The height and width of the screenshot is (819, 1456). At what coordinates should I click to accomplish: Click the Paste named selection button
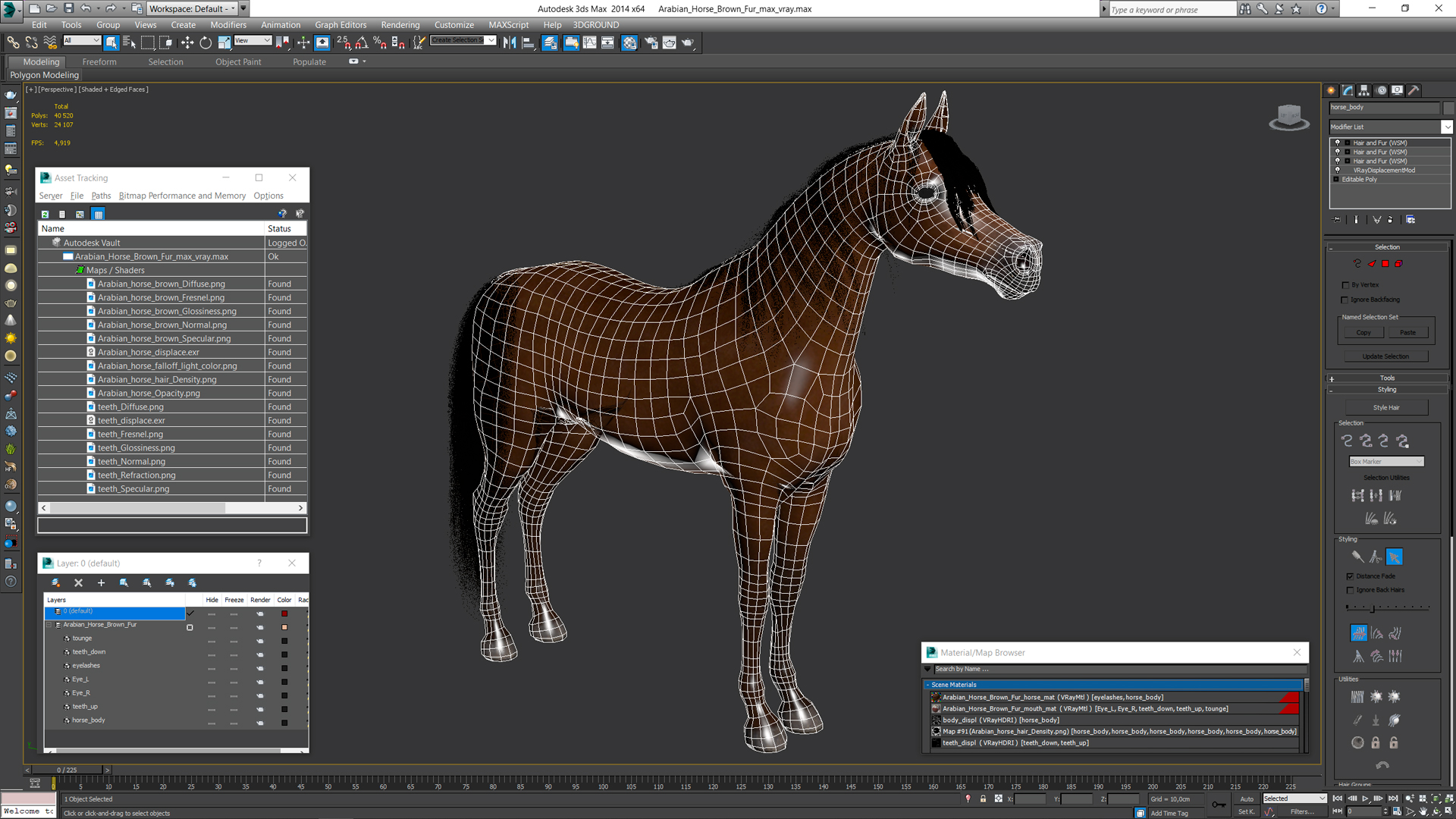pyautogui.click(x=1408, y=332)
